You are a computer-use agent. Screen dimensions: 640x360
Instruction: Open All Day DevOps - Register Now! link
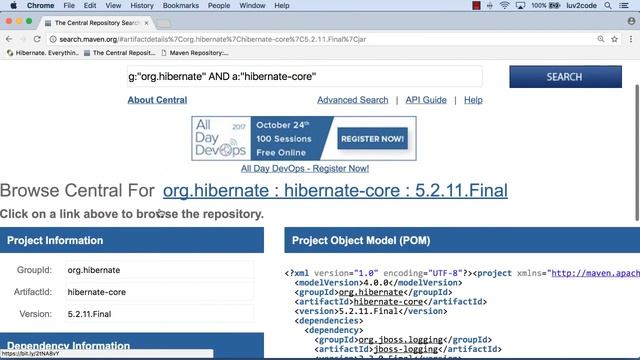tap(304, 168)
